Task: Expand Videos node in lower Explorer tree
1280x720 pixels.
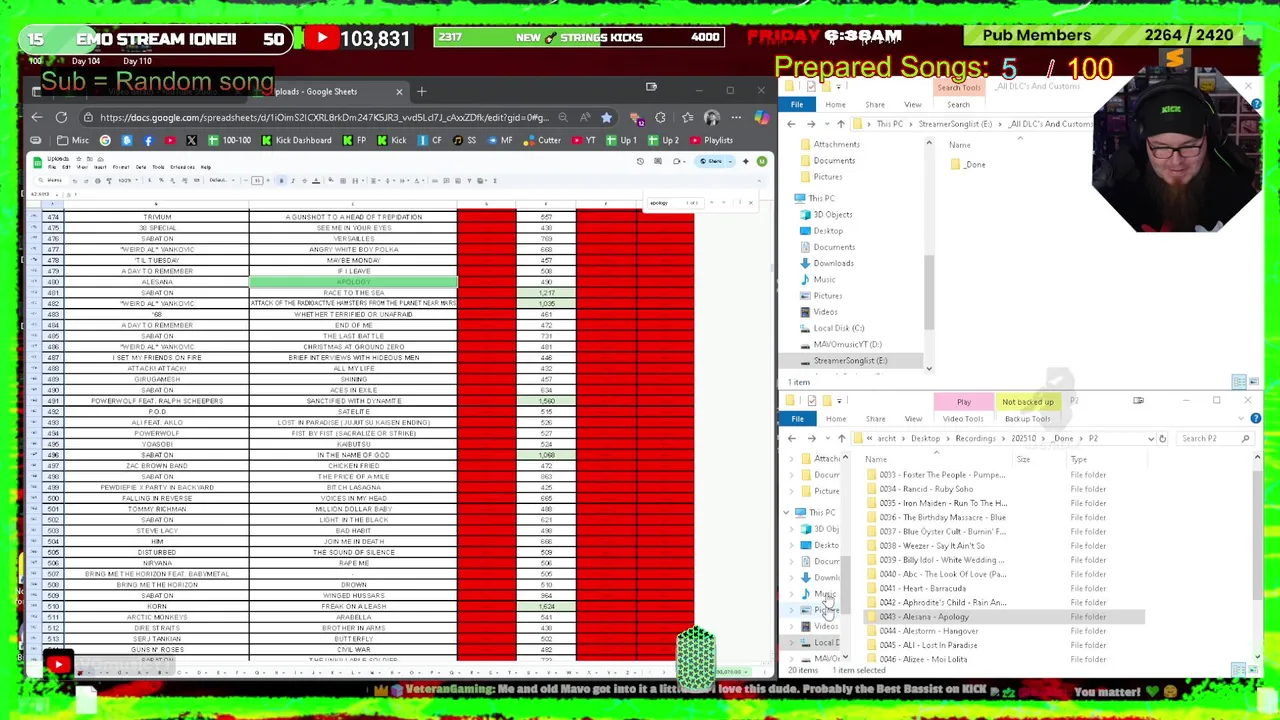Action: [x=793, y=626]
